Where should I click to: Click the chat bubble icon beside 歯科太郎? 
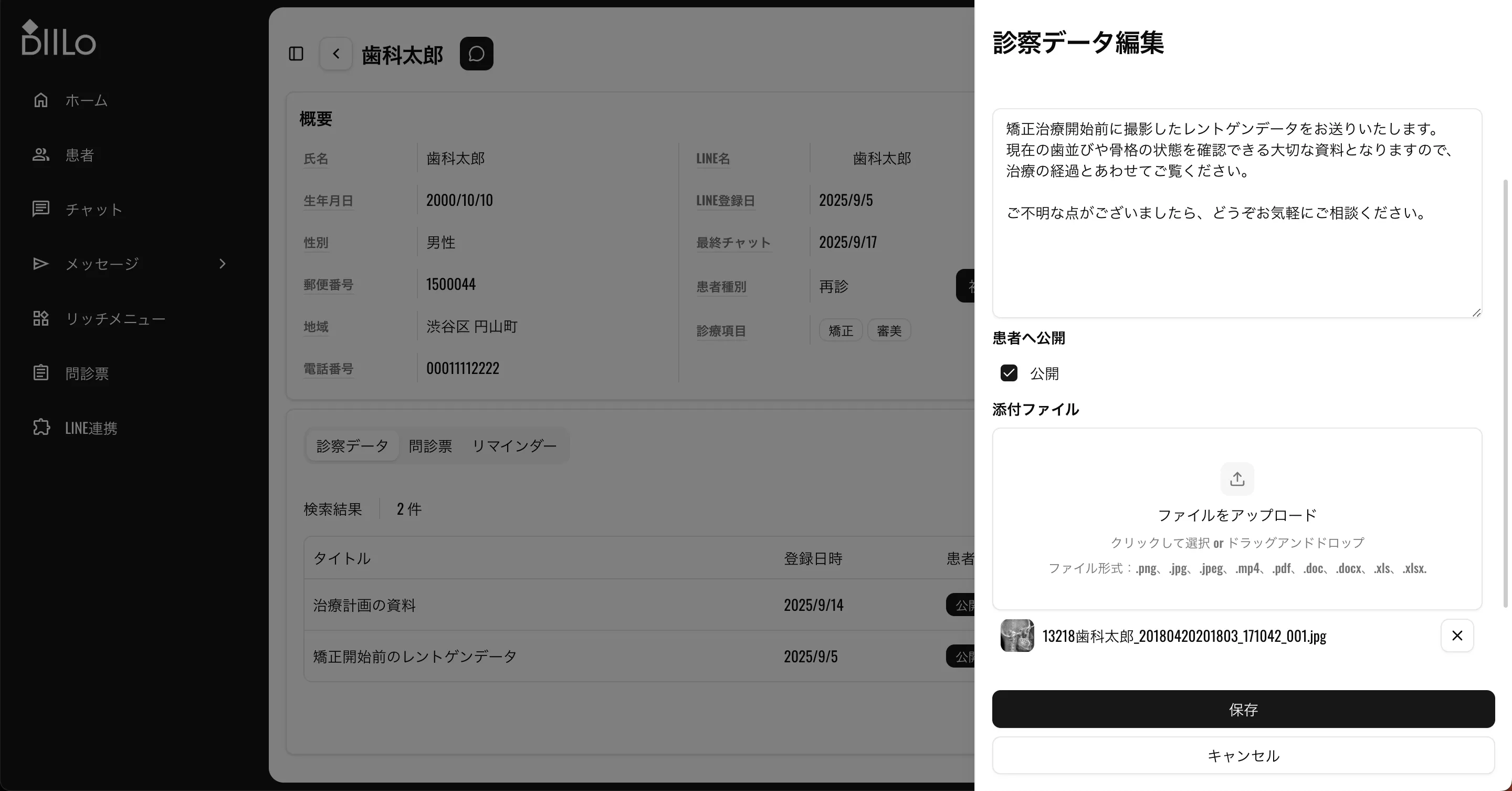(476, 54)
